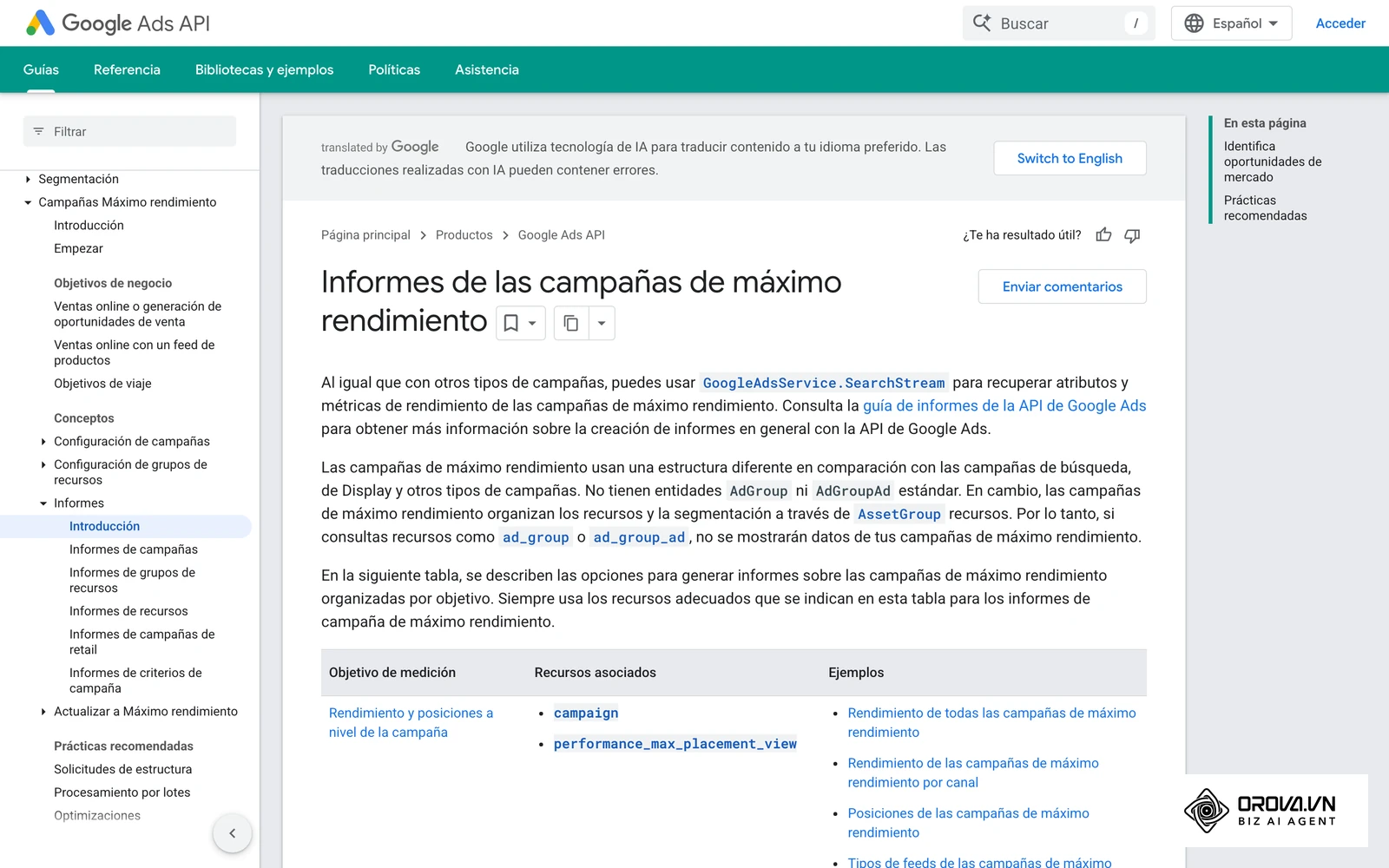Screen dimensions: 1389x868
Task: Click Productos in the breadcrumb
Action: 464,235
